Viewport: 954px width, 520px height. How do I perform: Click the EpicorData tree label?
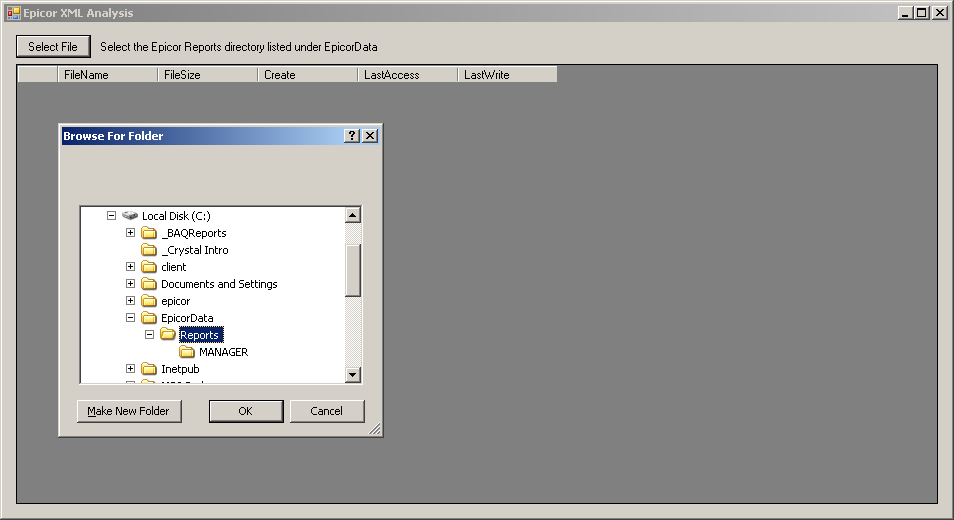pyautogui.click(x=187, y=318)
